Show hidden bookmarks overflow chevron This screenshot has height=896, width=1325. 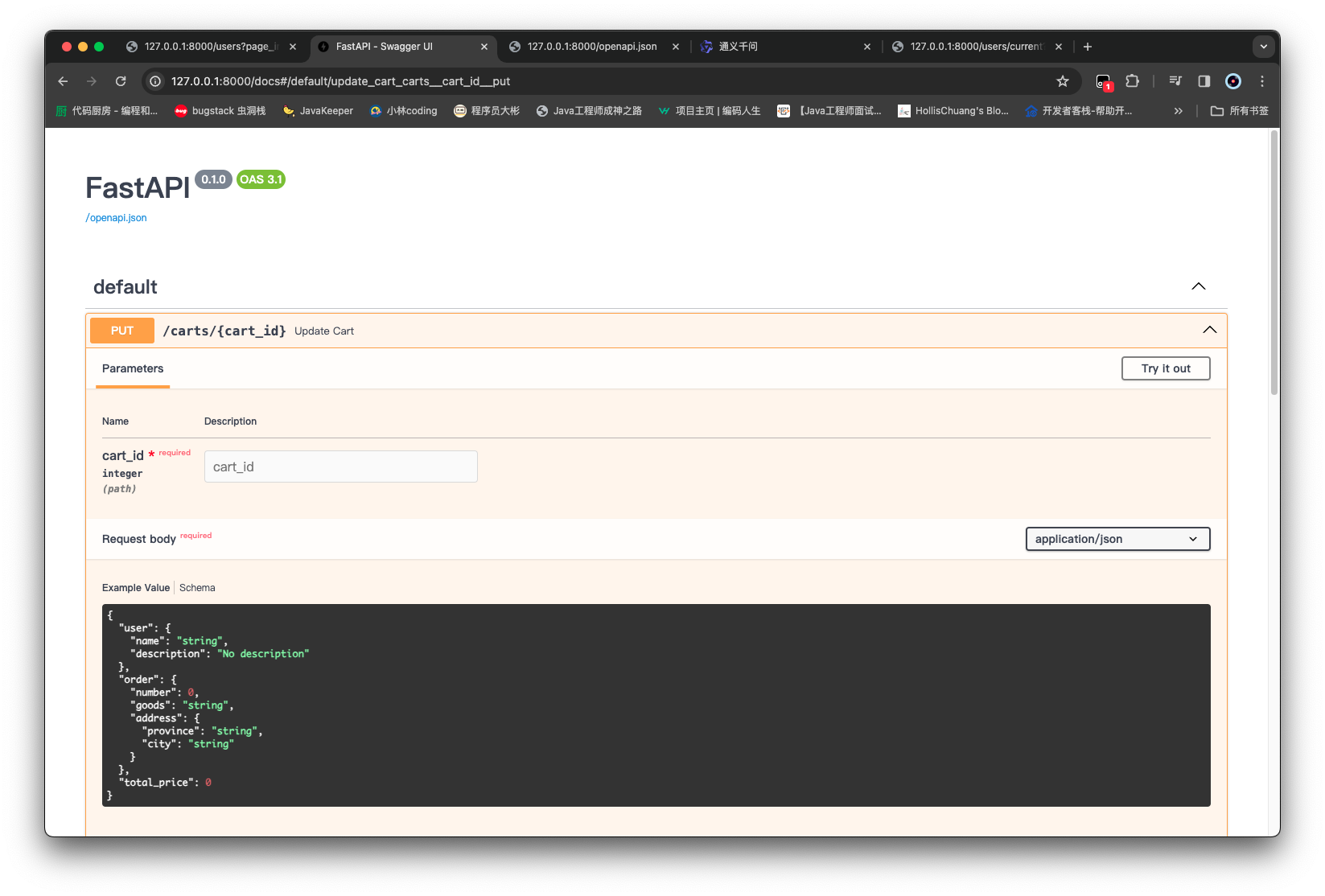pos(1179,111)
